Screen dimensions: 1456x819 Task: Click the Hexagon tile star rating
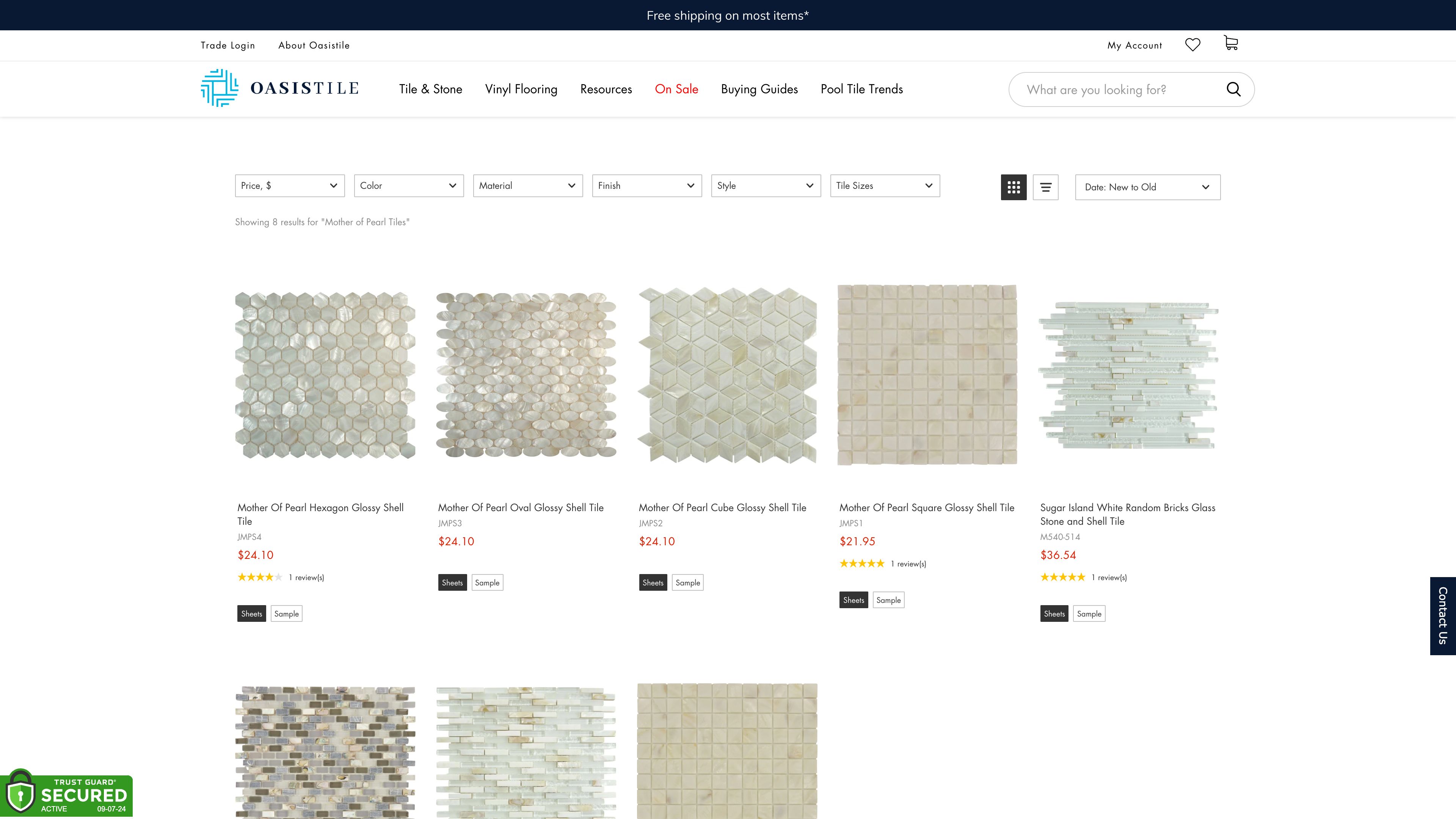(259, 577)
